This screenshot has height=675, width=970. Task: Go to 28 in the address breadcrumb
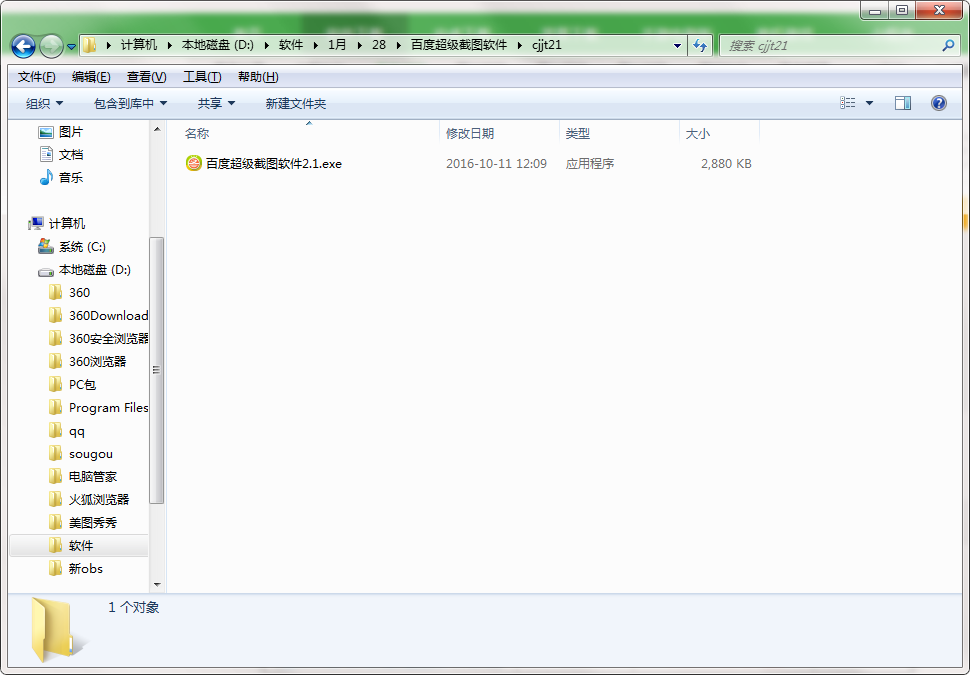pos(379,45)
